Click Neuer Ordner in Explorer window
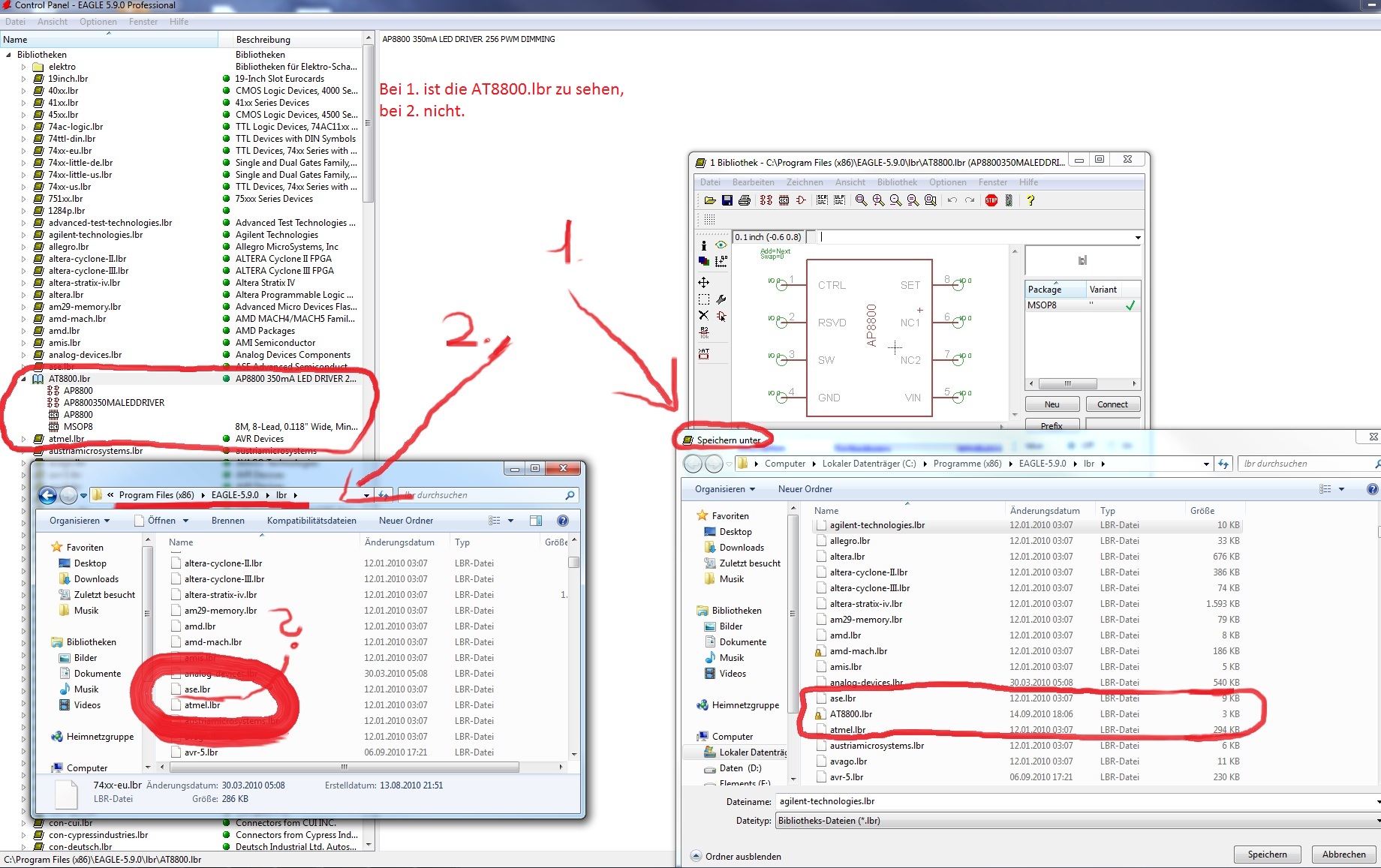This screenshot has width=1381, height=868. point(406,521)
